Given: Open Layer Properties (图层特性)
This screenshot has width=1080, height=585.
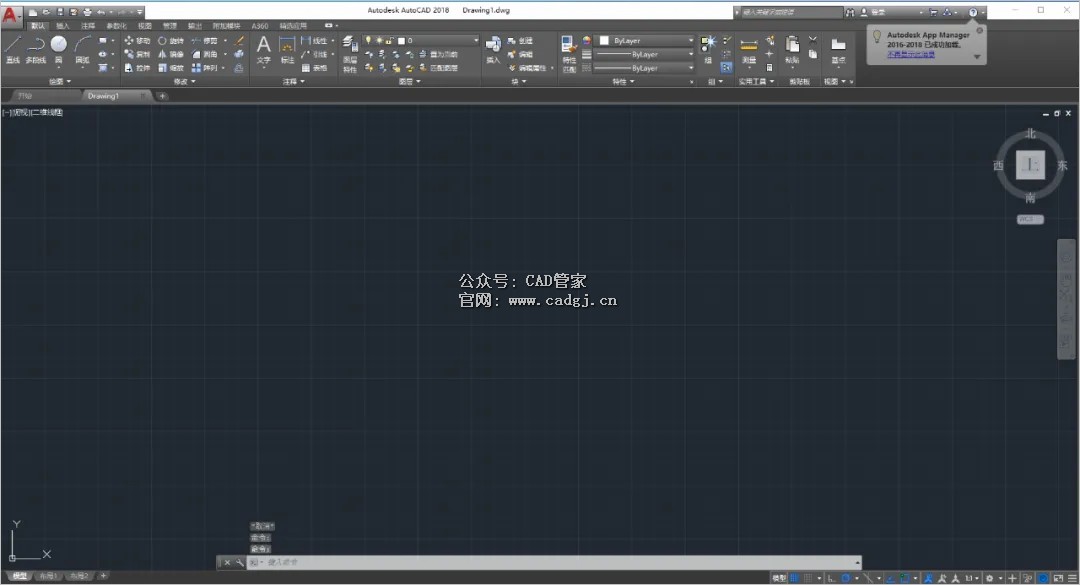Looking at the screenshot, I should [x=350, y=54].
